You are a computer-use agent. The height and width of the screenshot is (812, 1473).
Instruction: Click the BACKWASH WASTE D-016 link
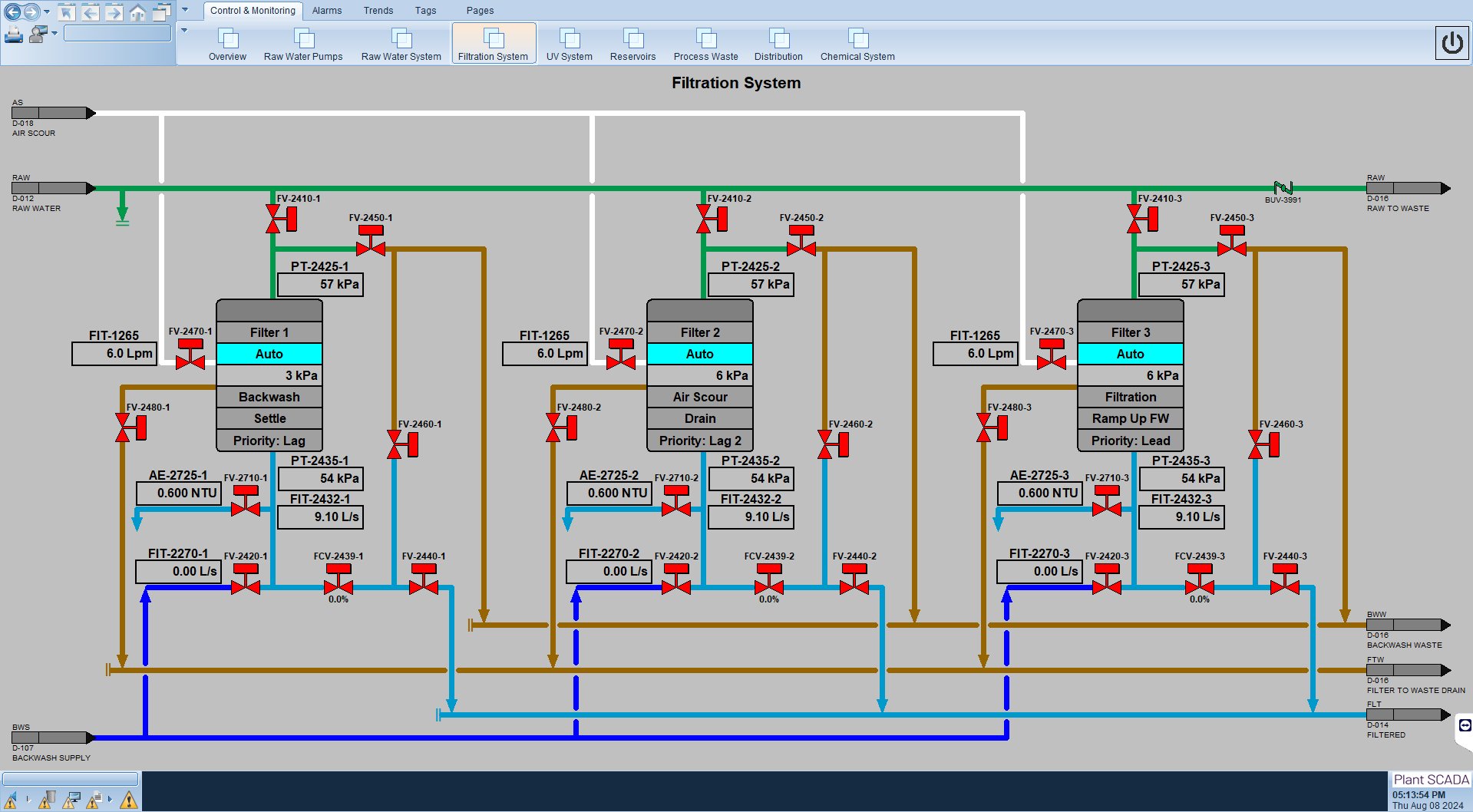pos(1409,625)
